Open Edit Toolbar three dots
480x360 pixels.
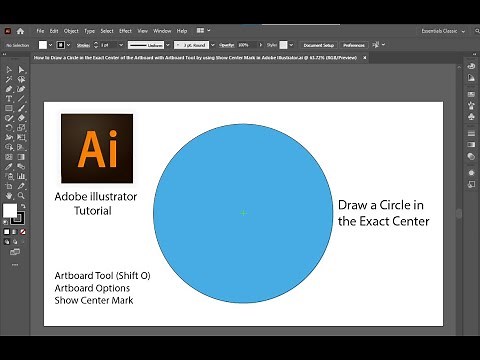[x=15, y=265]
